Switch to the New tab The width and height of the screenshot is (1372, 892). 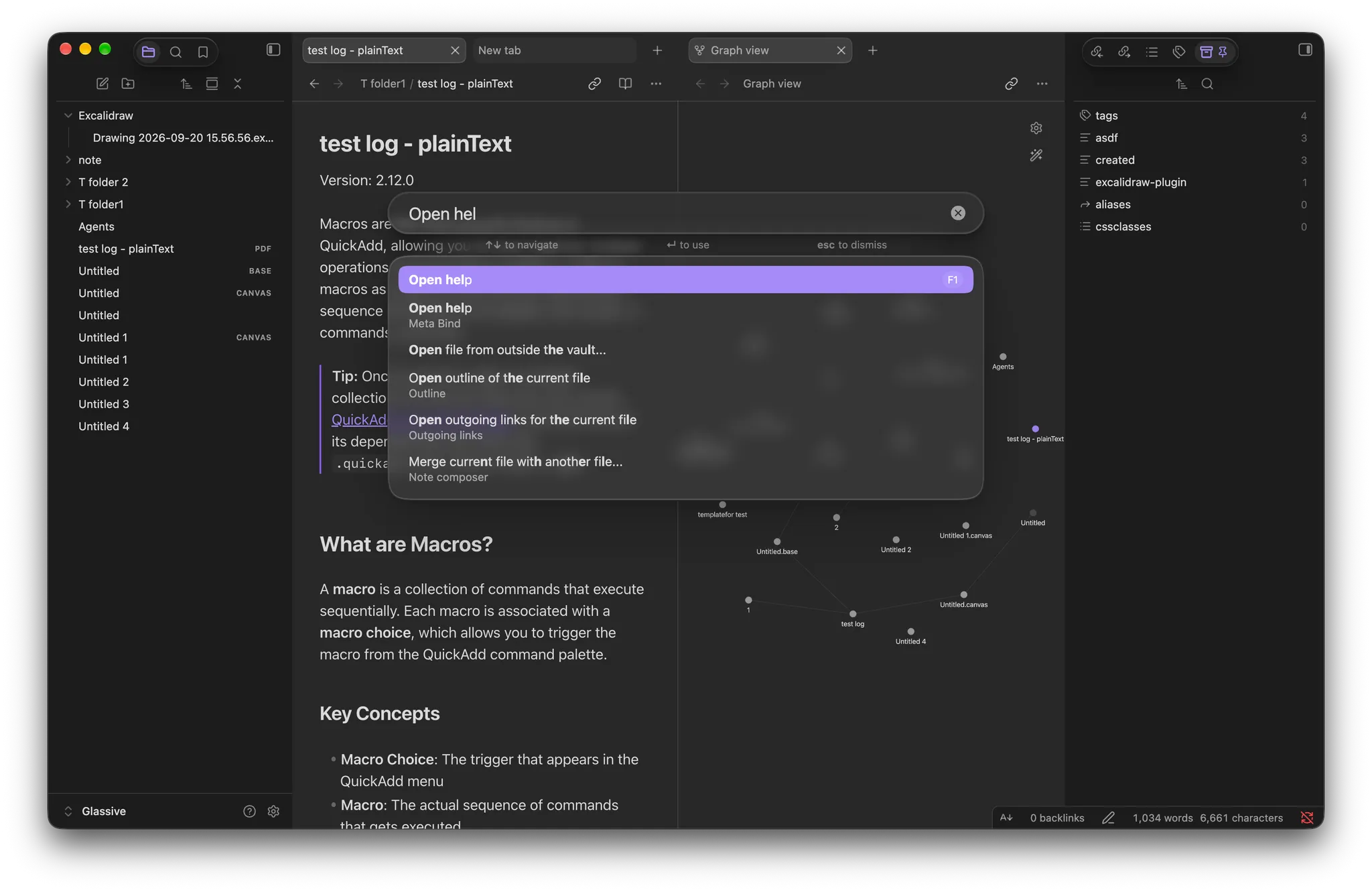coord(553,50)
